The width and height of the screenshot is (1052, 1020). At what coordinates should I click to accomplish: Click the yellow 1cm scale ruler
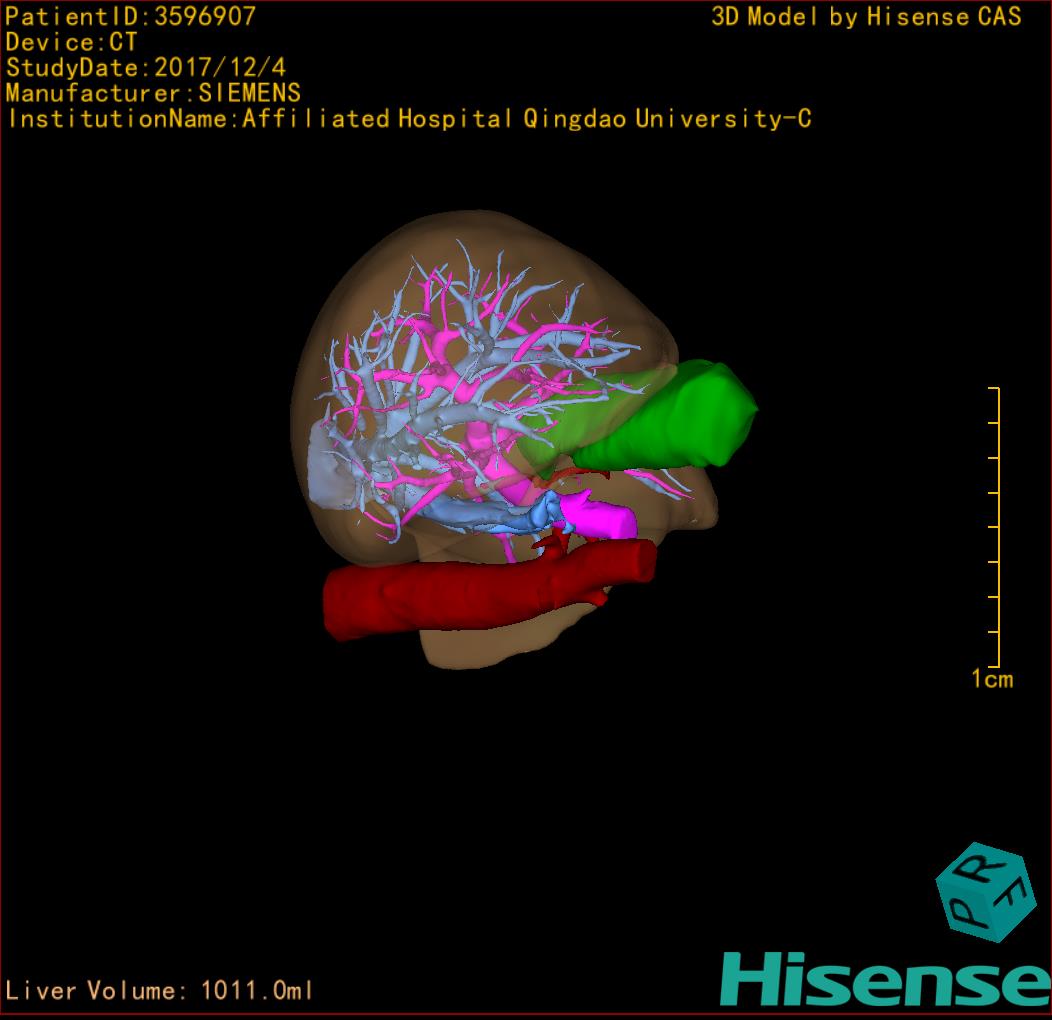(x=995, y=527)
